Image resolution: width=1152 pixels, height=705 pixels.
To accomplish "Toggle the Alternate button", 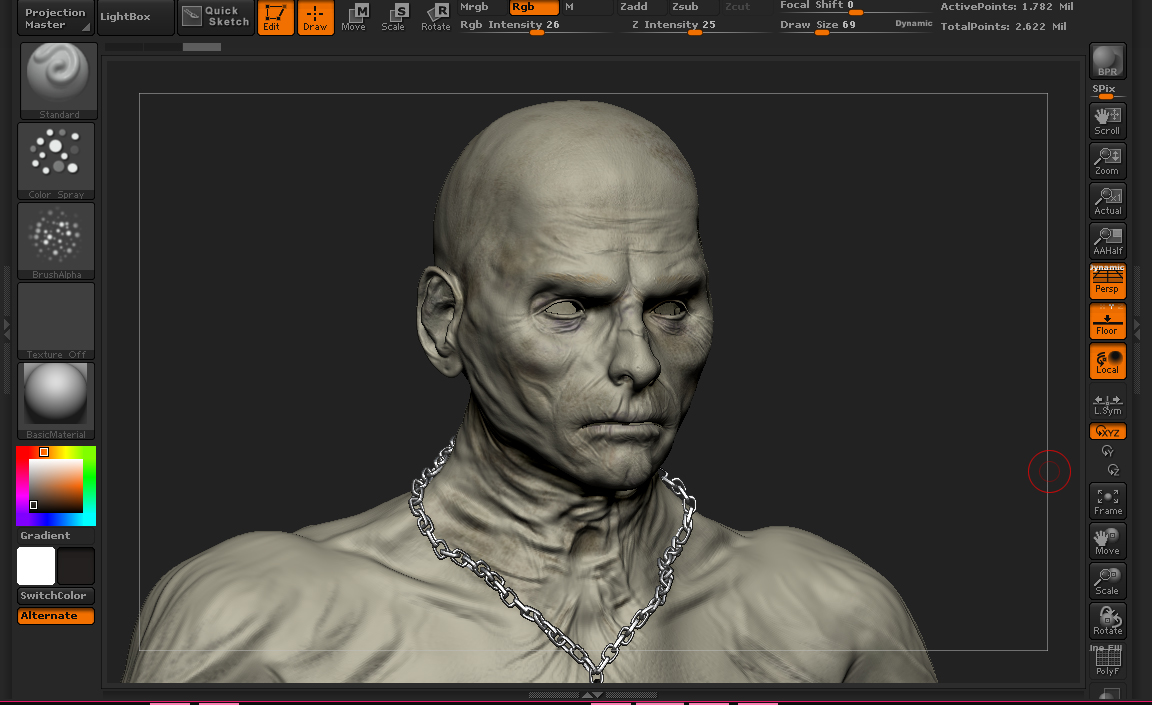I will point(56,615).
